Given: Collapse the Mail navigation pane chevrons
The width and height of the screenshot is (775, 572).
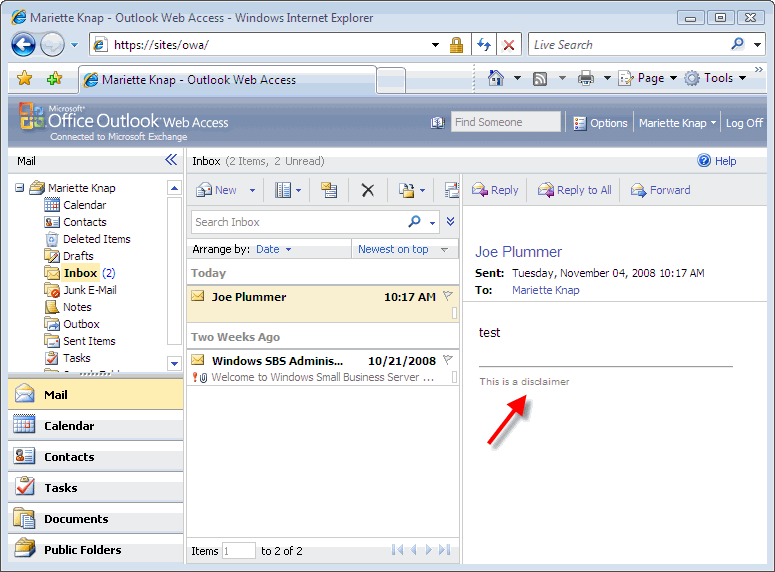Looking at the screenshot, I should coord(171,160).
